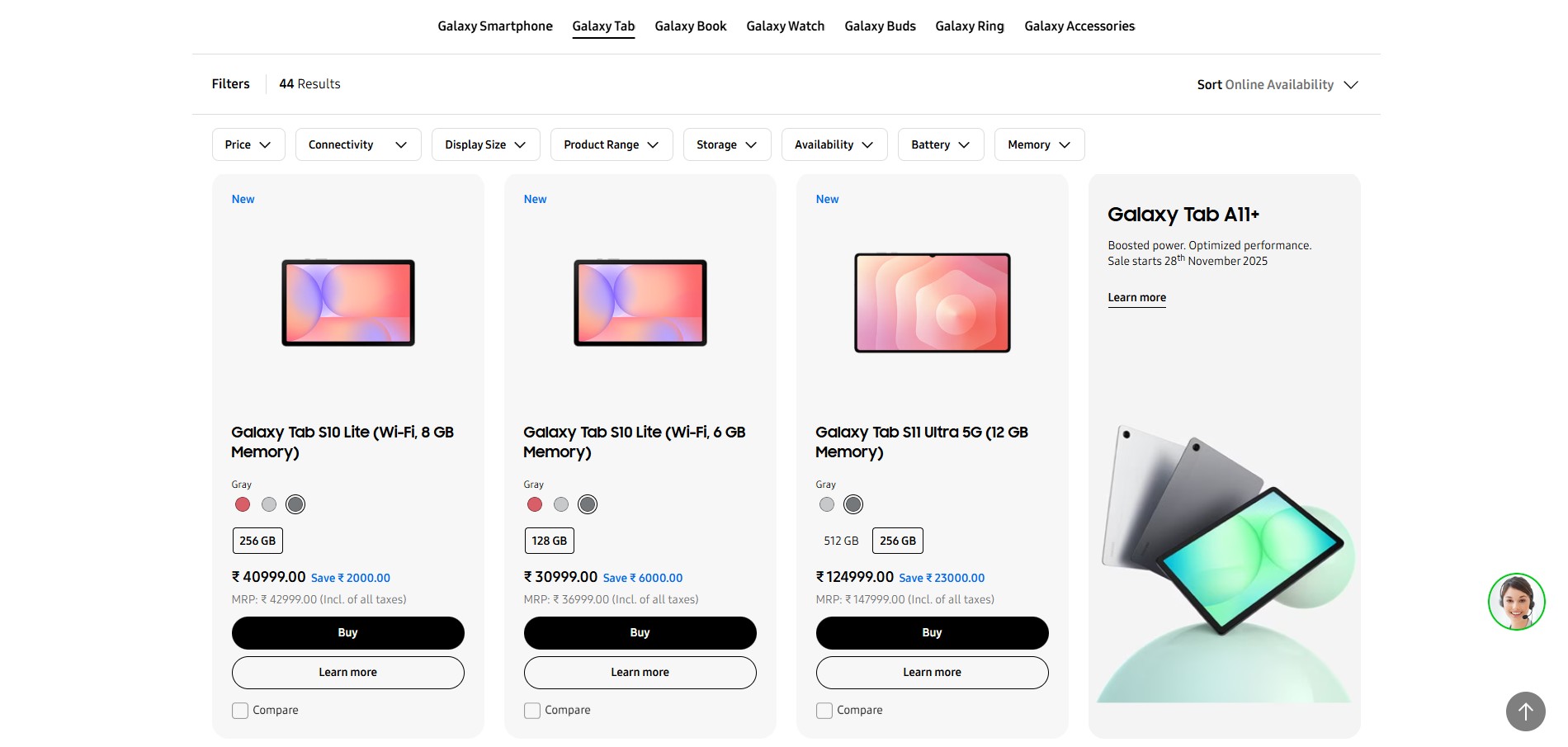This screenshot has width=1568, height=747.
Task: Select the red color swatch on S10 Lite
Action: click(242, 504)
